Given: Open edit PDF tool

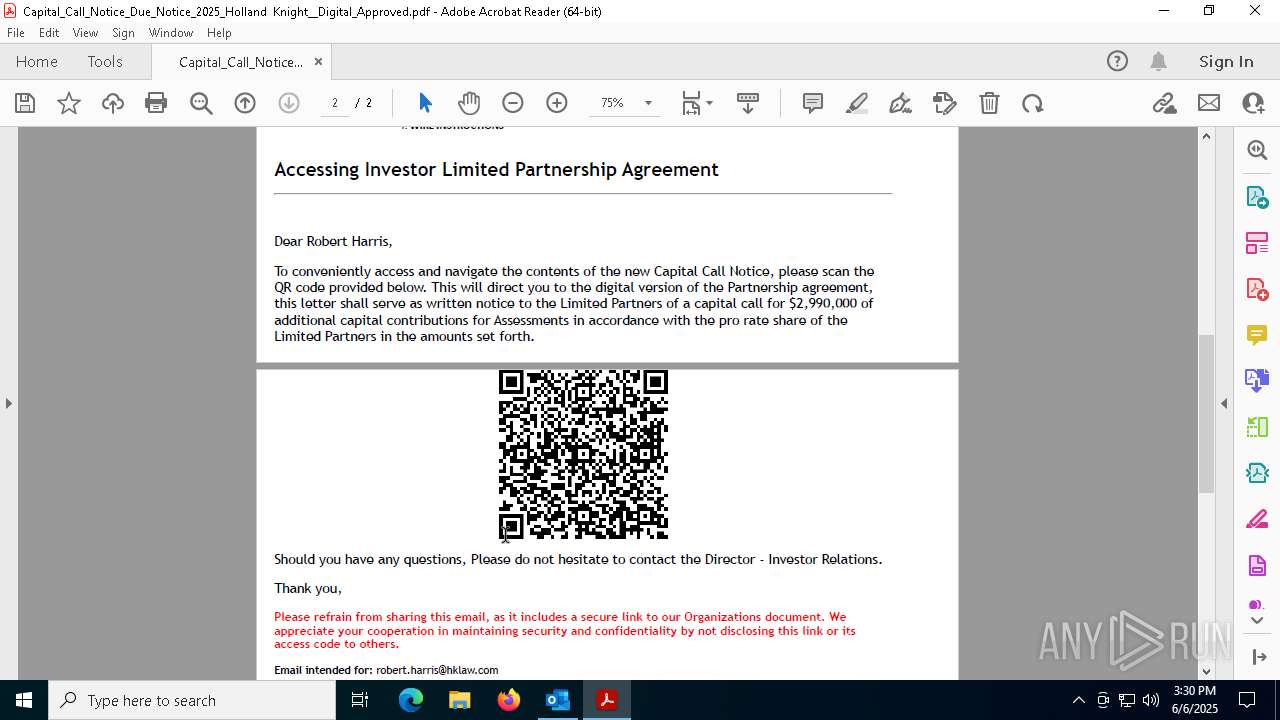Looking at the screenshot, I should [944, 103].
